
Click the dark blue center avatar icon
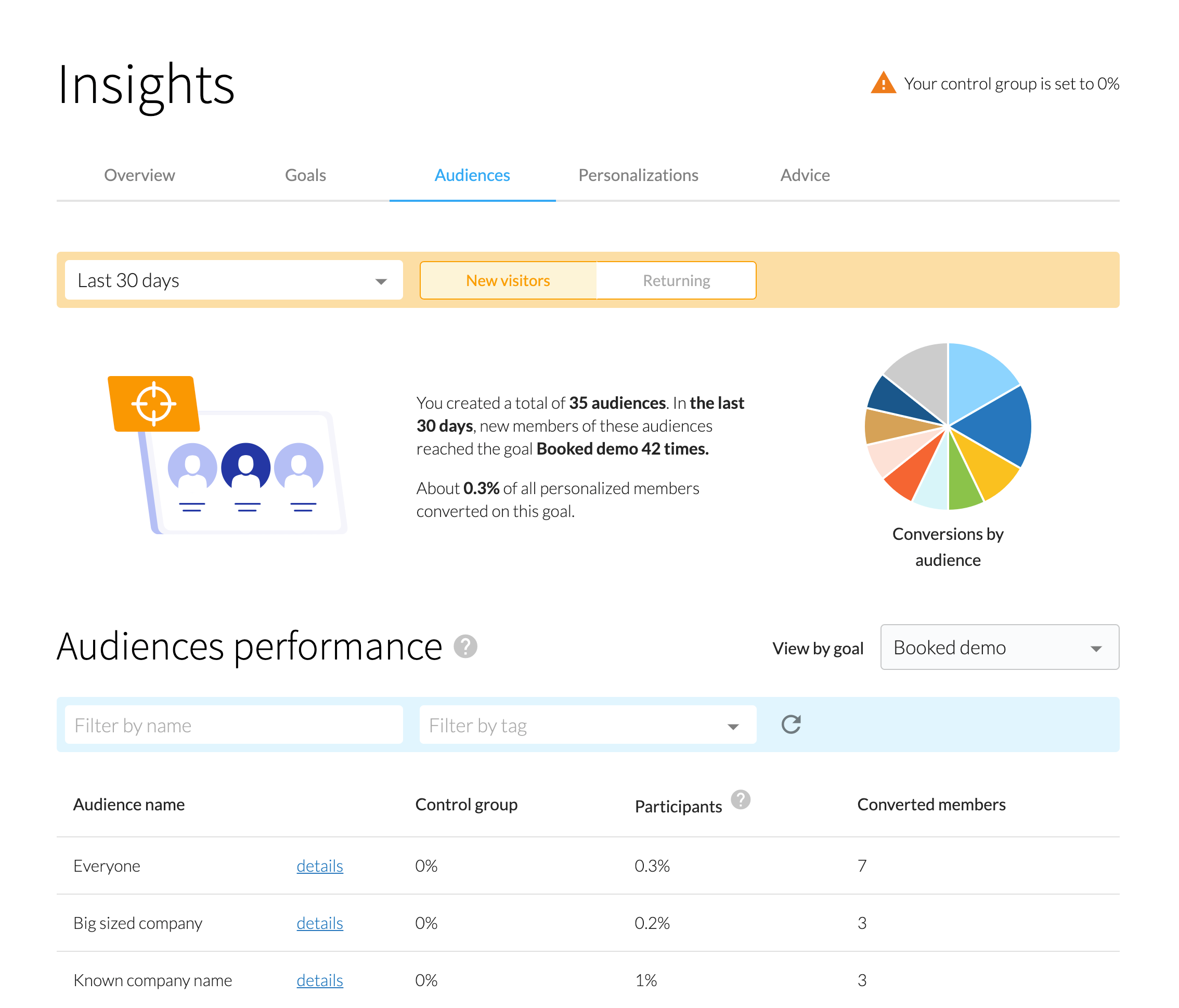pos(245,467)
